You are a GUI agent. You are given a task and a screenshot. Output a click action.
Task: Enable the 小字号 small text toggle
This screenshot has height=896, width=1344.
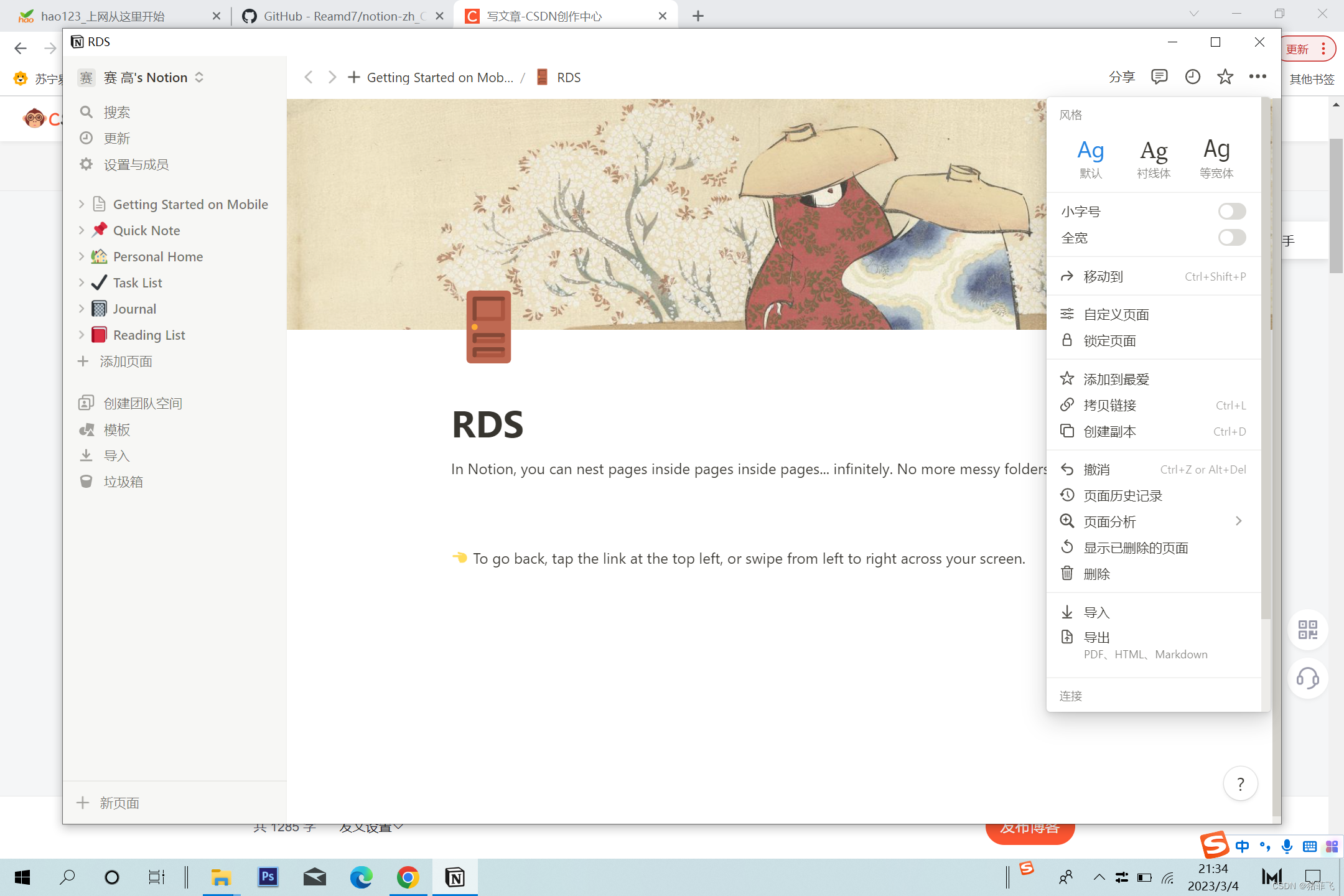tap(1231, 212)
